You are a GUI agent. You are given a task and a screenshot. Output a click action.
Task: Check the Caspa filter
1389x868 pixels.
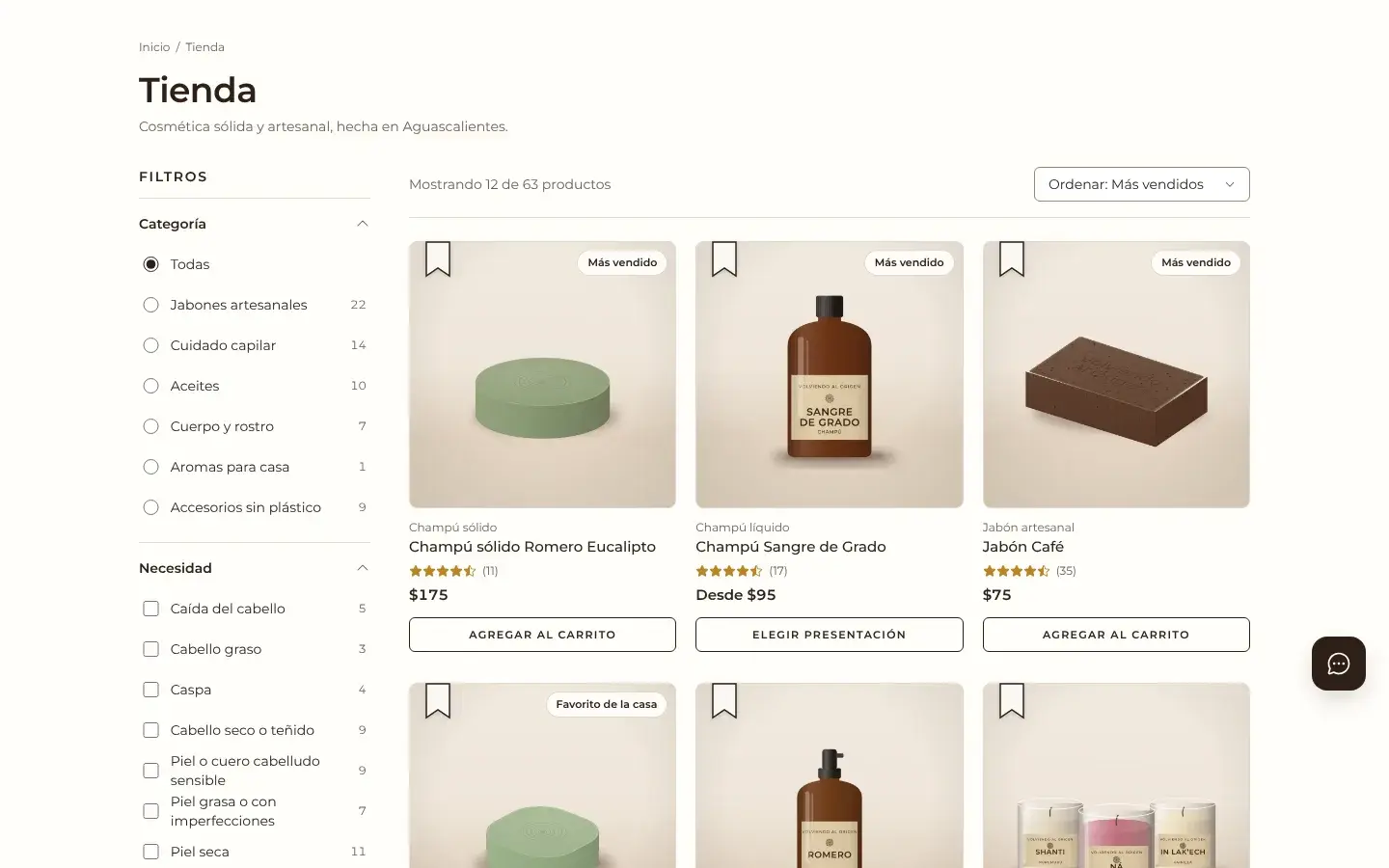(x=150, y=690)
